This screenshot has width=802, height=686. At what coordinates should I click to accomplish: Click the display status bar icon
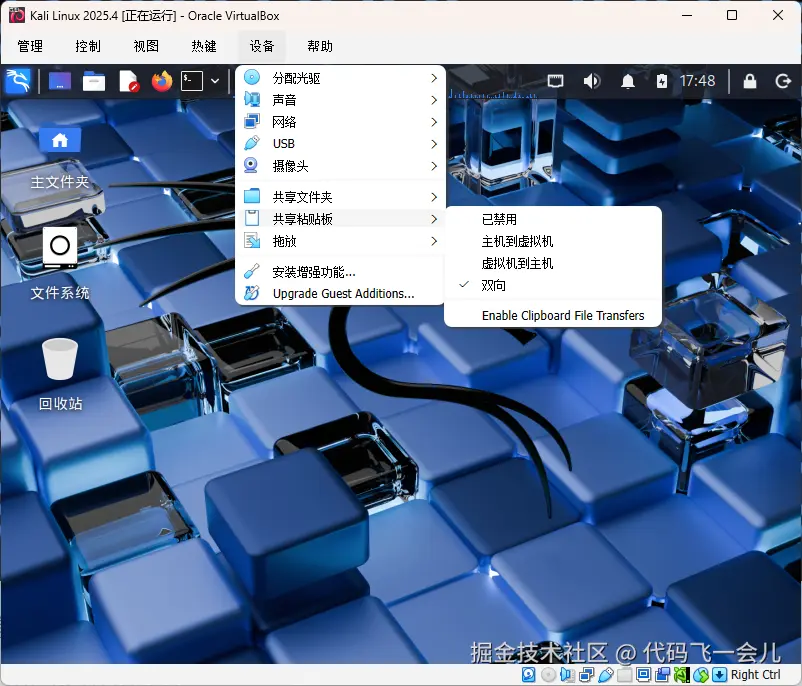pos(643,675)
